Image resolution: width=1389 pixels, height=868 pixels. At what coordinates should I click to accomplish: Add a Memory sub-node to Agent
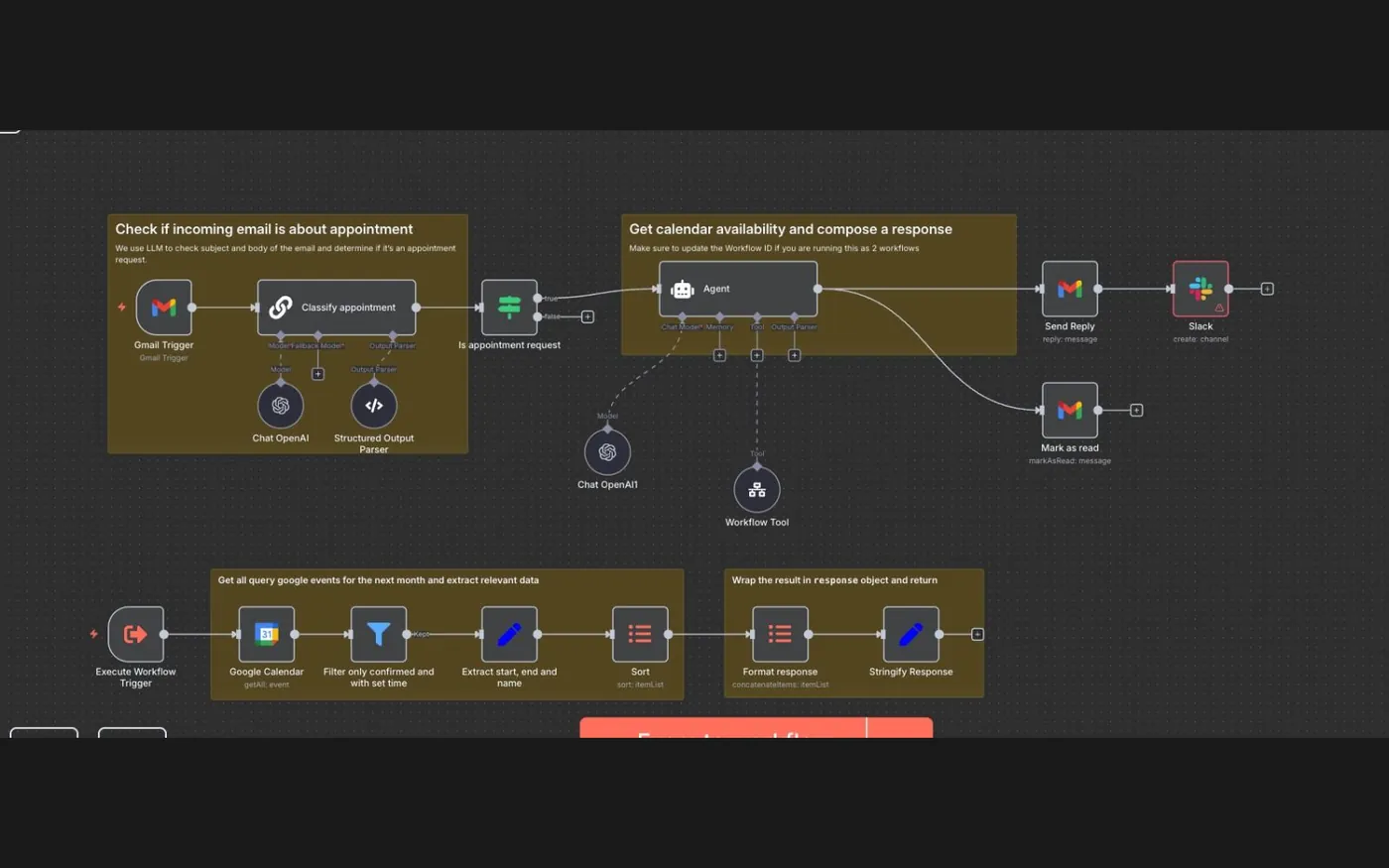[x=719, y=355]
